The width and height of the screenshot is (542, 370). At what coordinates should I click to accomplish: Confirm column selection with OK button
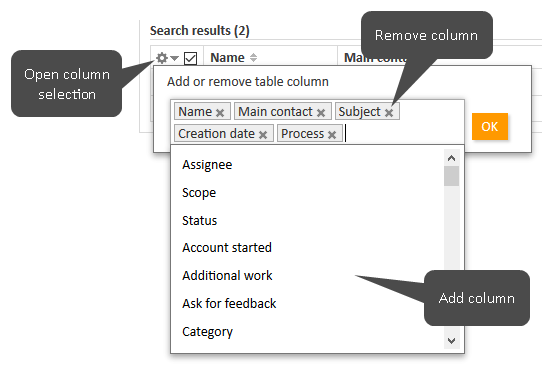coord(490,127)
